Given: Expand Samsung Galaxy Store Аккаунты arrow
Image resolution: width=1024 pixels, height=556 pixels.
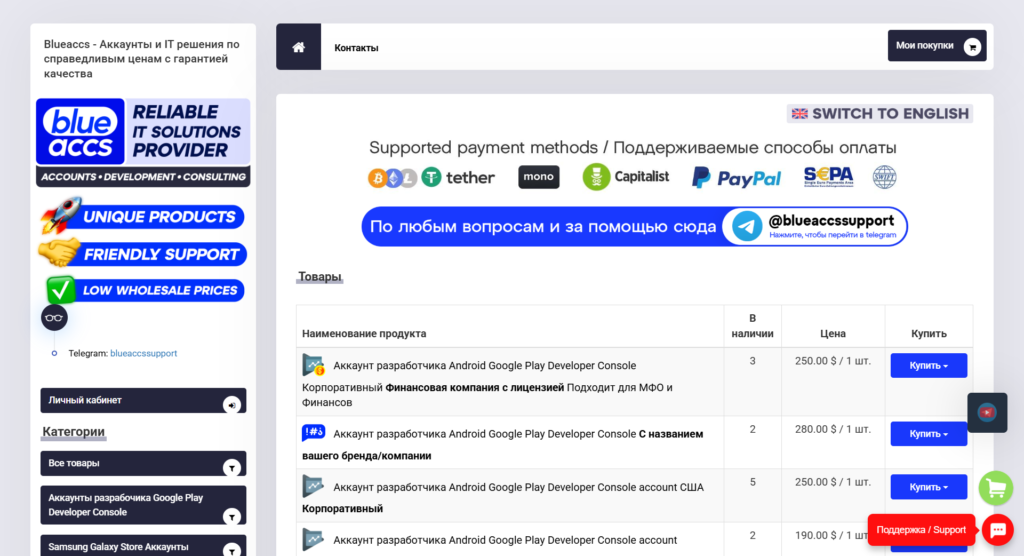Looking at the screenshot, I should coord(231,550).
